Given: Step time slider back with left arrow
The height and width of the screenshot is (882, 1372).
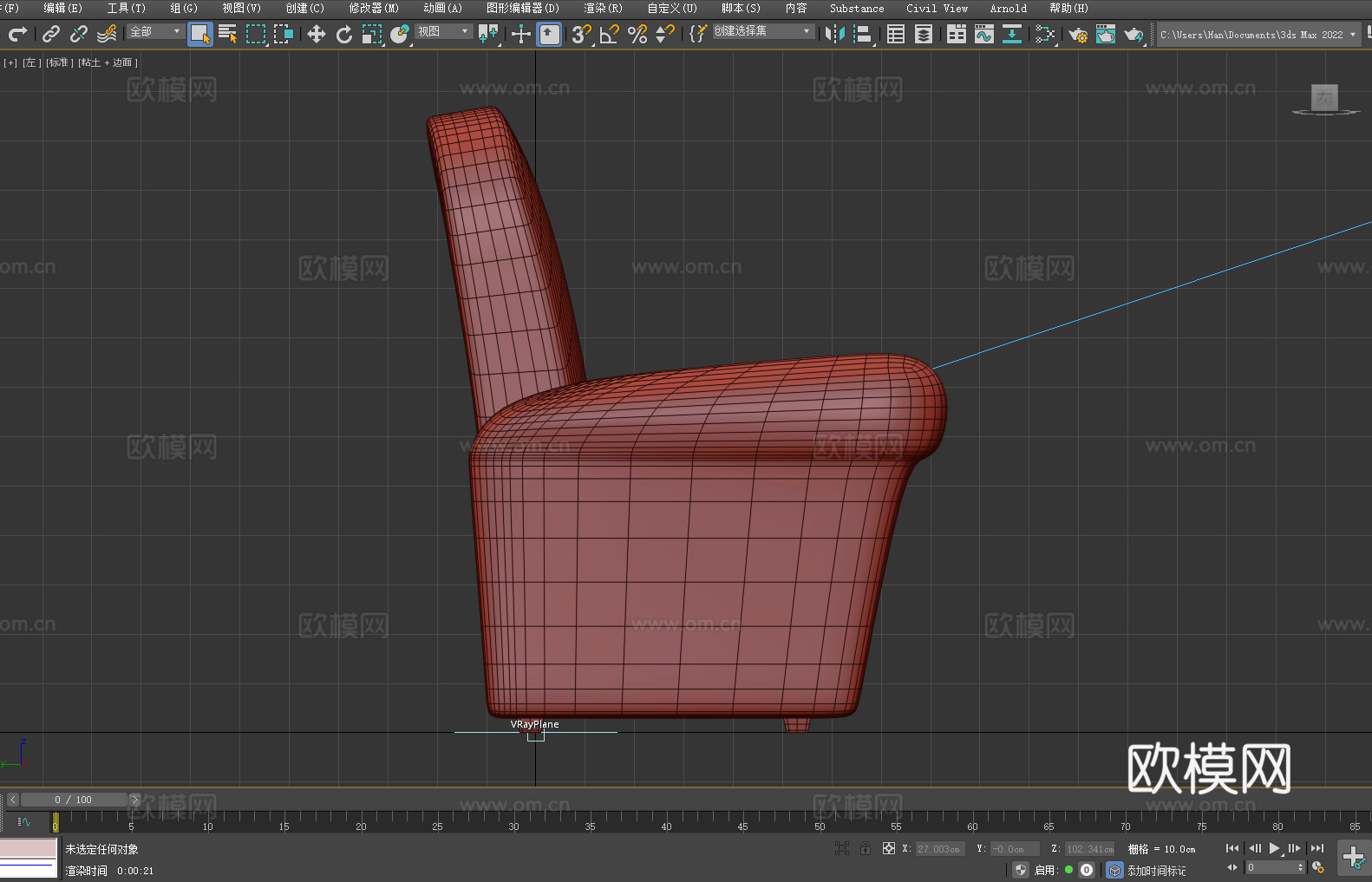Looking at the screenshot, I should 12,800.
